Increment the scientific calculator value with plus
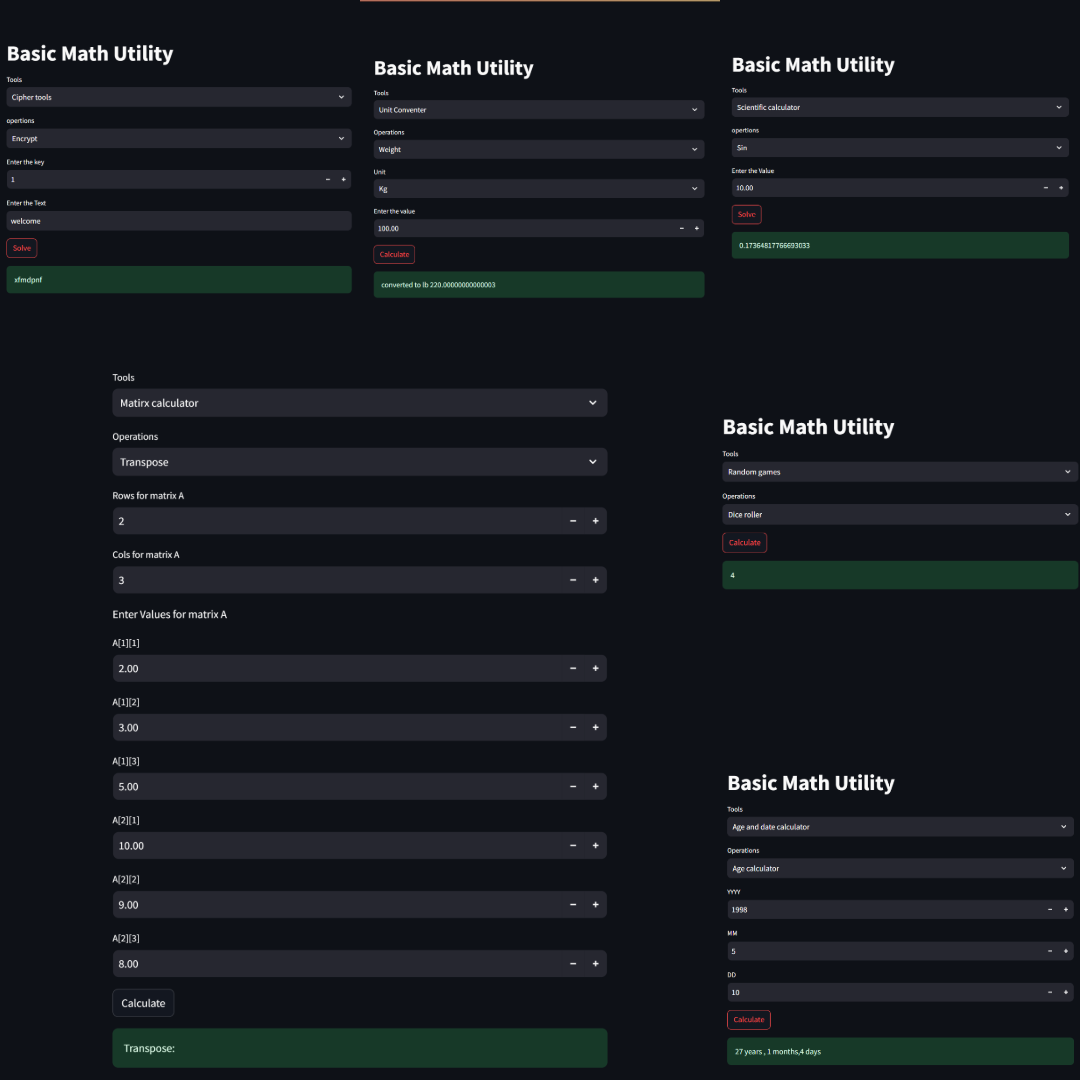Viewport: 1080px width, 1080px height. click(x=1061, y=188)
